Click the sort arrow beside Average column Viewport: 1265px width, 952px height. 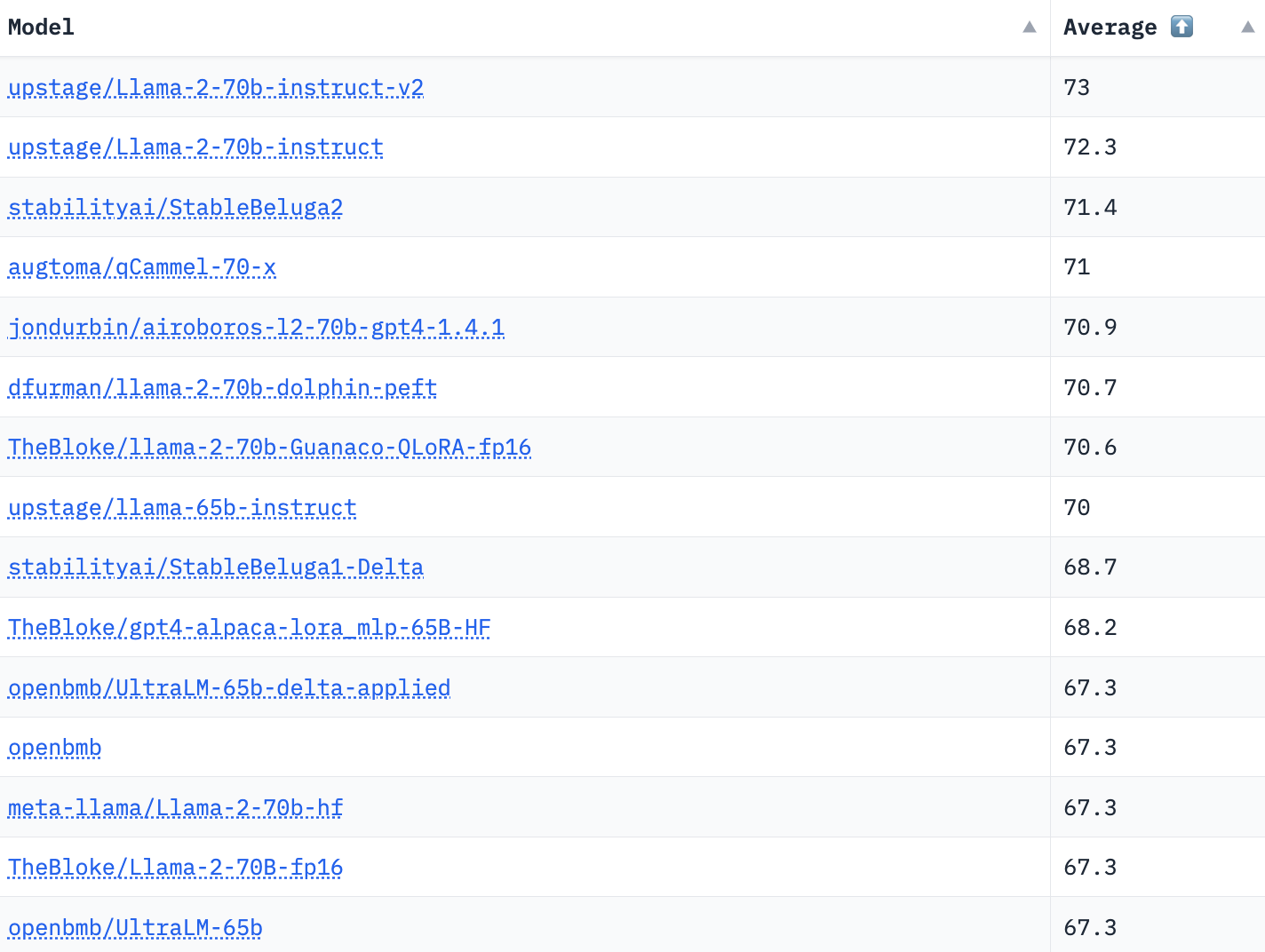[1247, 28]
